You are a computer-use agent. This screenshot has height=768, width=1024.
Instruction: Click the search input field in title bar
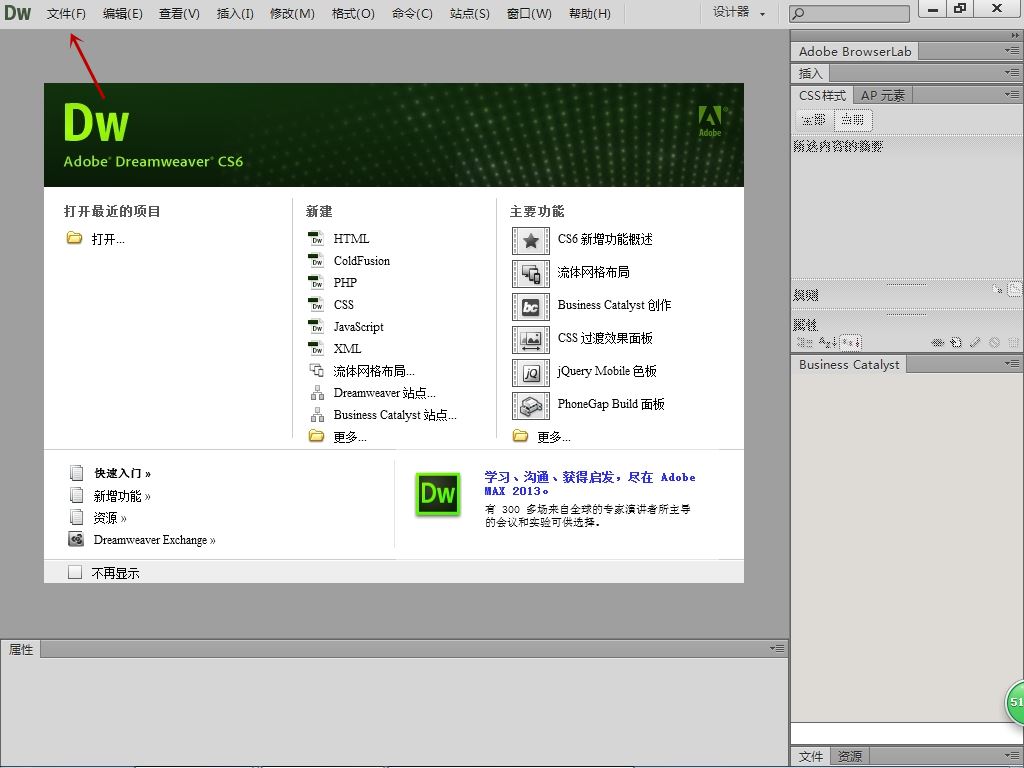849,13
